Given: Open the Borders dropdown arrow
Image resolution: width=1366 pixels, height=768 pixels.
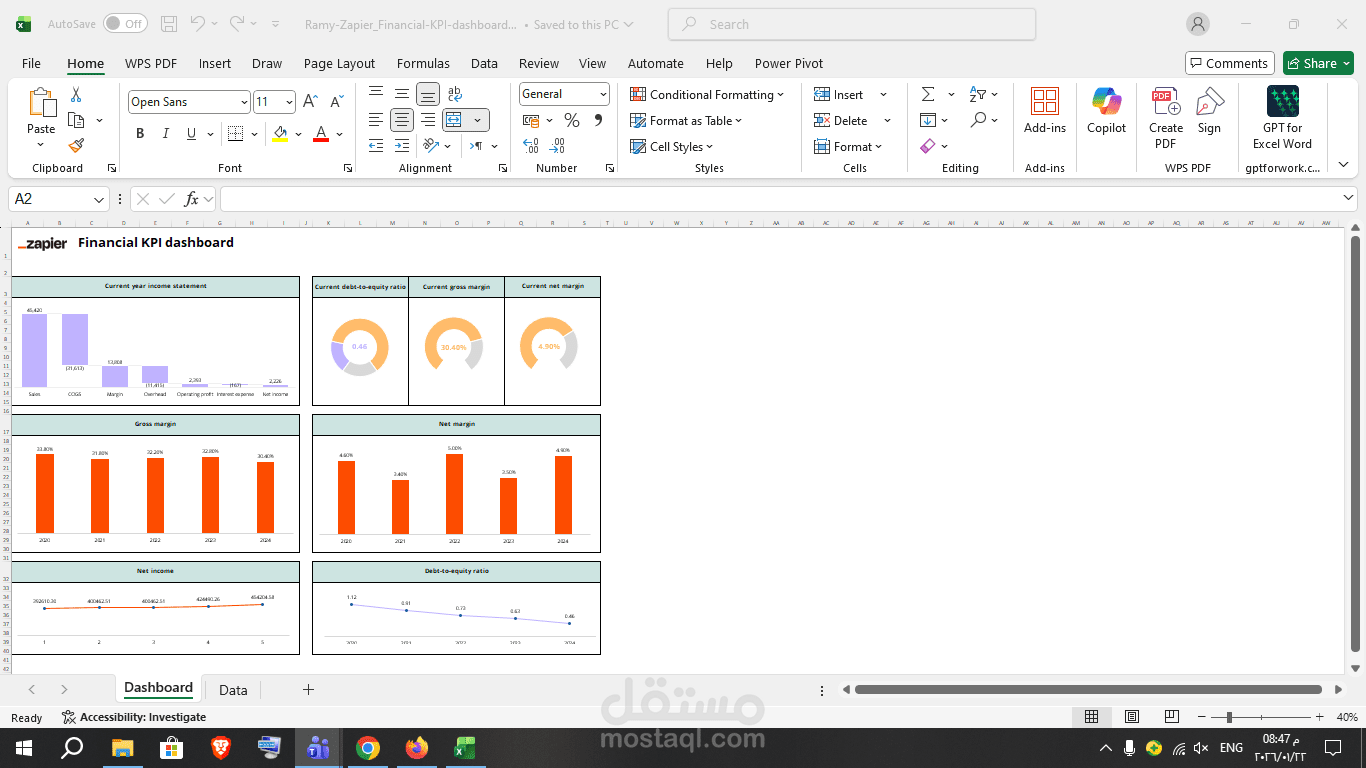Looking at the screenshot, I should click(255, 134).
